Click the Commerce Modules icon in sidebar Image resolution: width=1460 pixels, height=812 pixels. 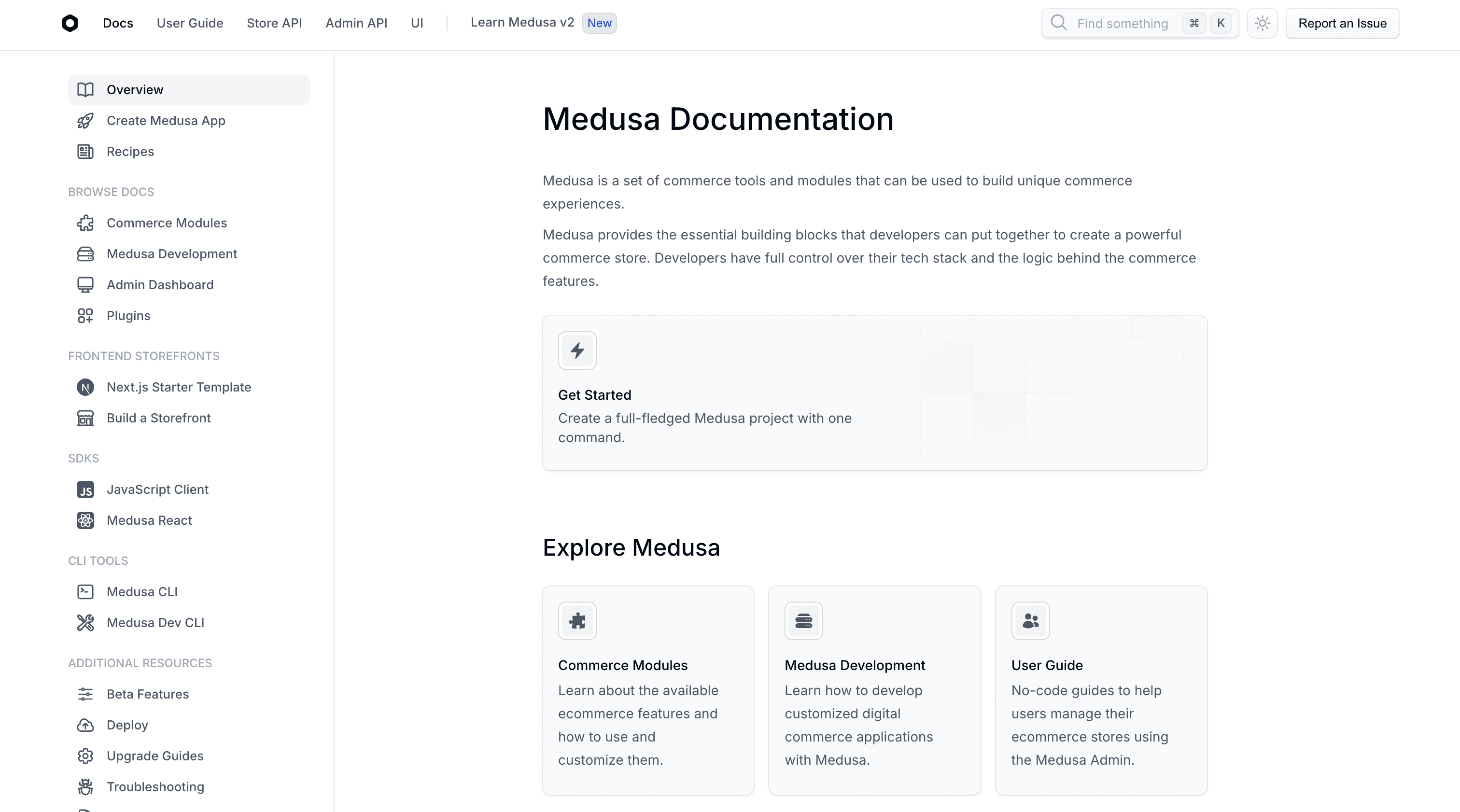85,222
